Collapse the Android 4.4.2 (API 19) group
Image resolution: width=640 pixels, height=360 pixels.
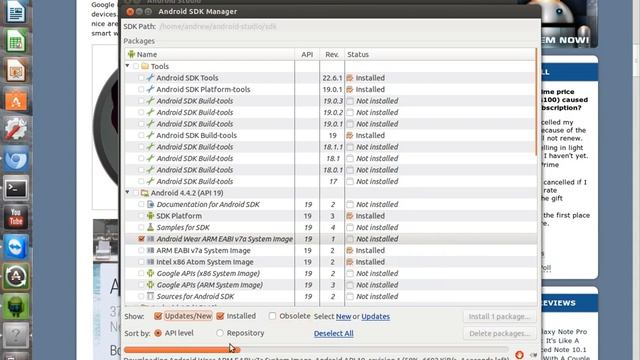[127, 192]
